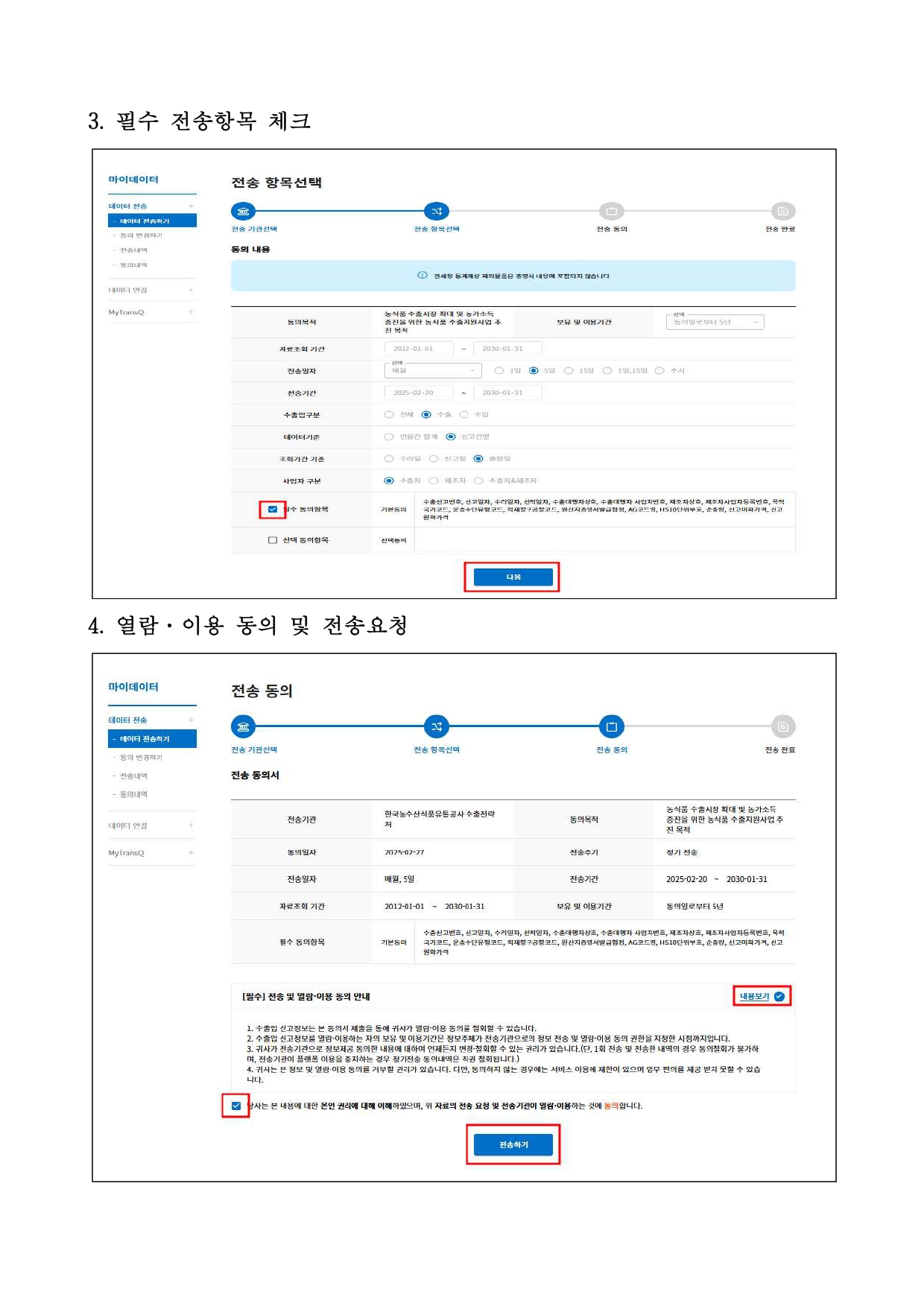
Task: Open the 매월 dropdown for 전송일자
Action: point(433,370)
